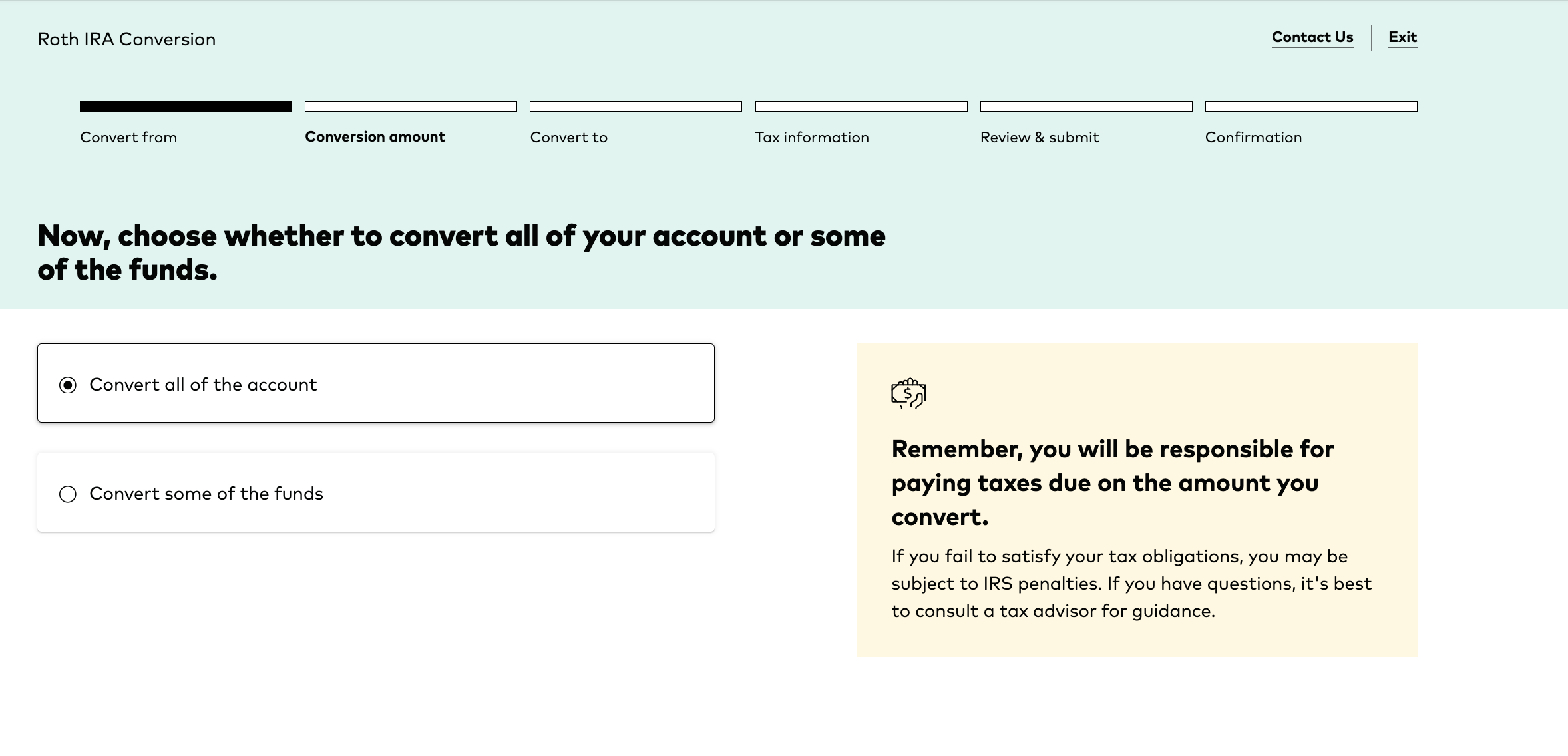Click the empty 'Conversion amount' progress bar
1568x756 pixels.
click(411, 106)
